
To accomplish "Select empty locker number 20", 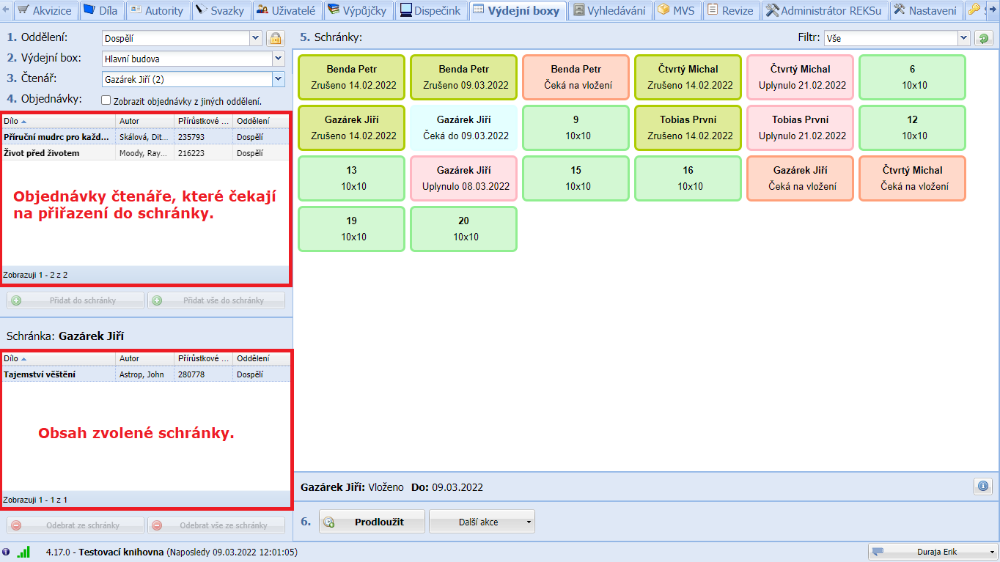I will pos(463,229).
